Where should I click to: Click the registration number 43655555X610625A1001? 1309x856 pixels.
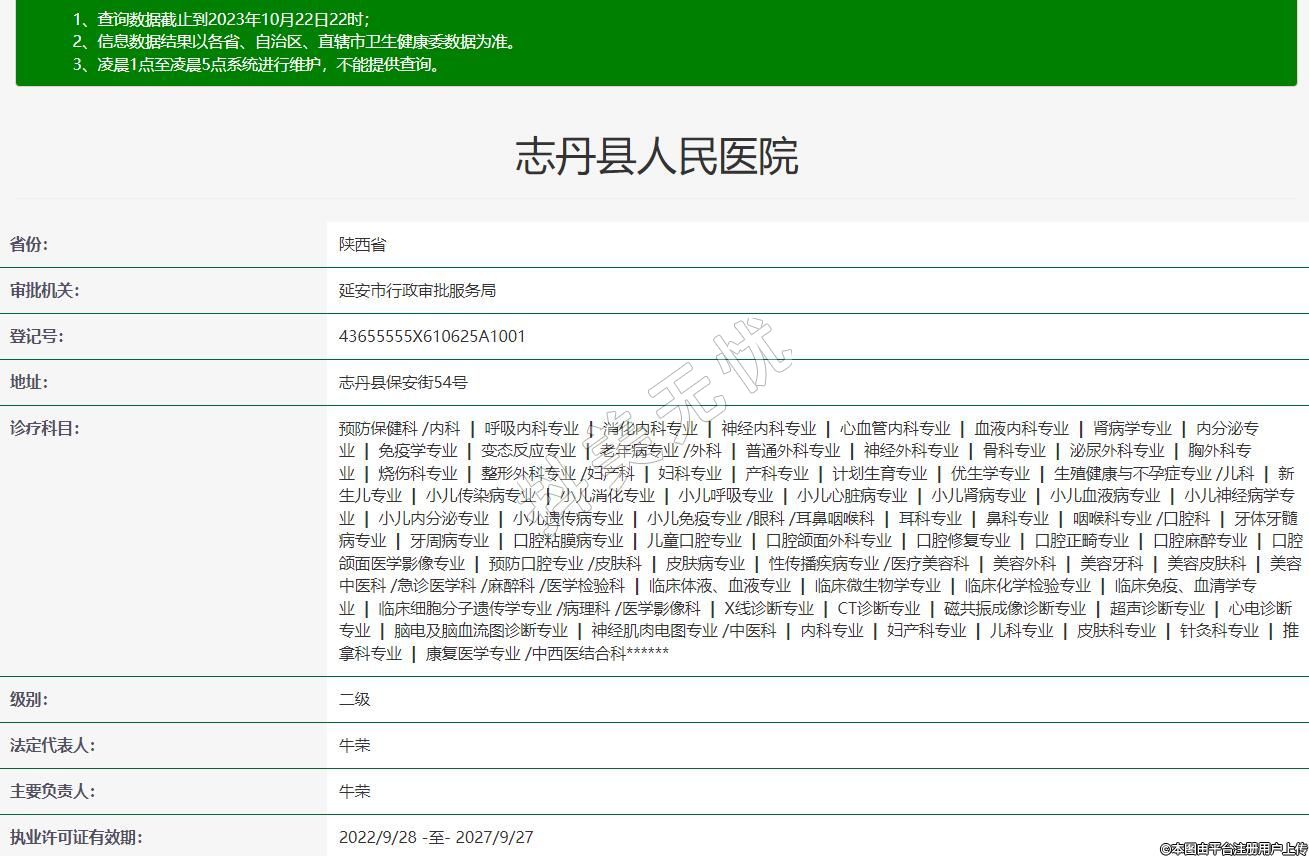tap(432, 336)
